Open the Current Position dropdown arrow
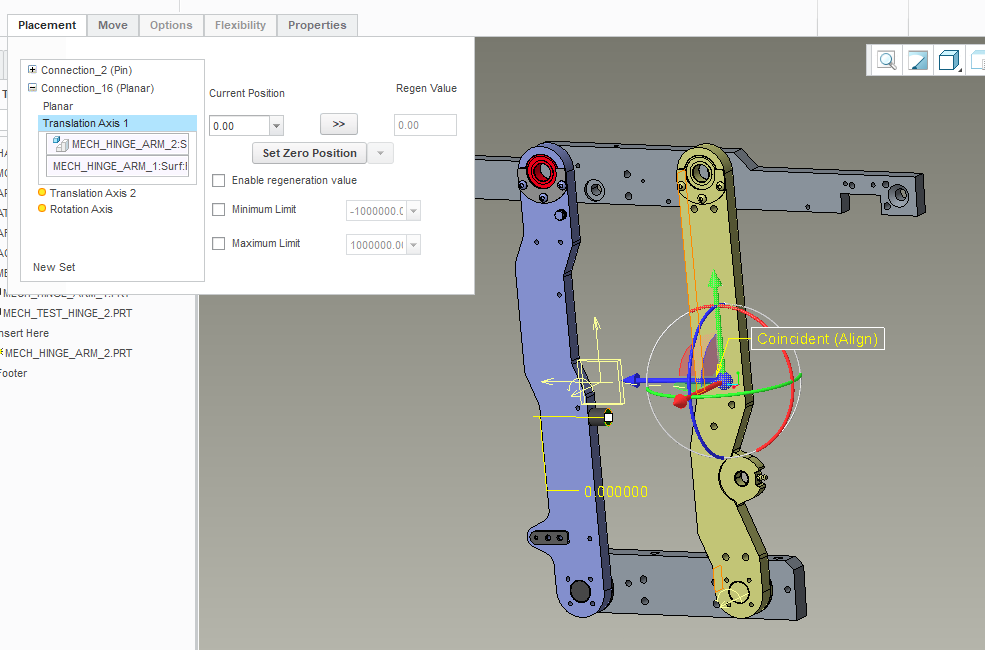 tap(276, 126)
